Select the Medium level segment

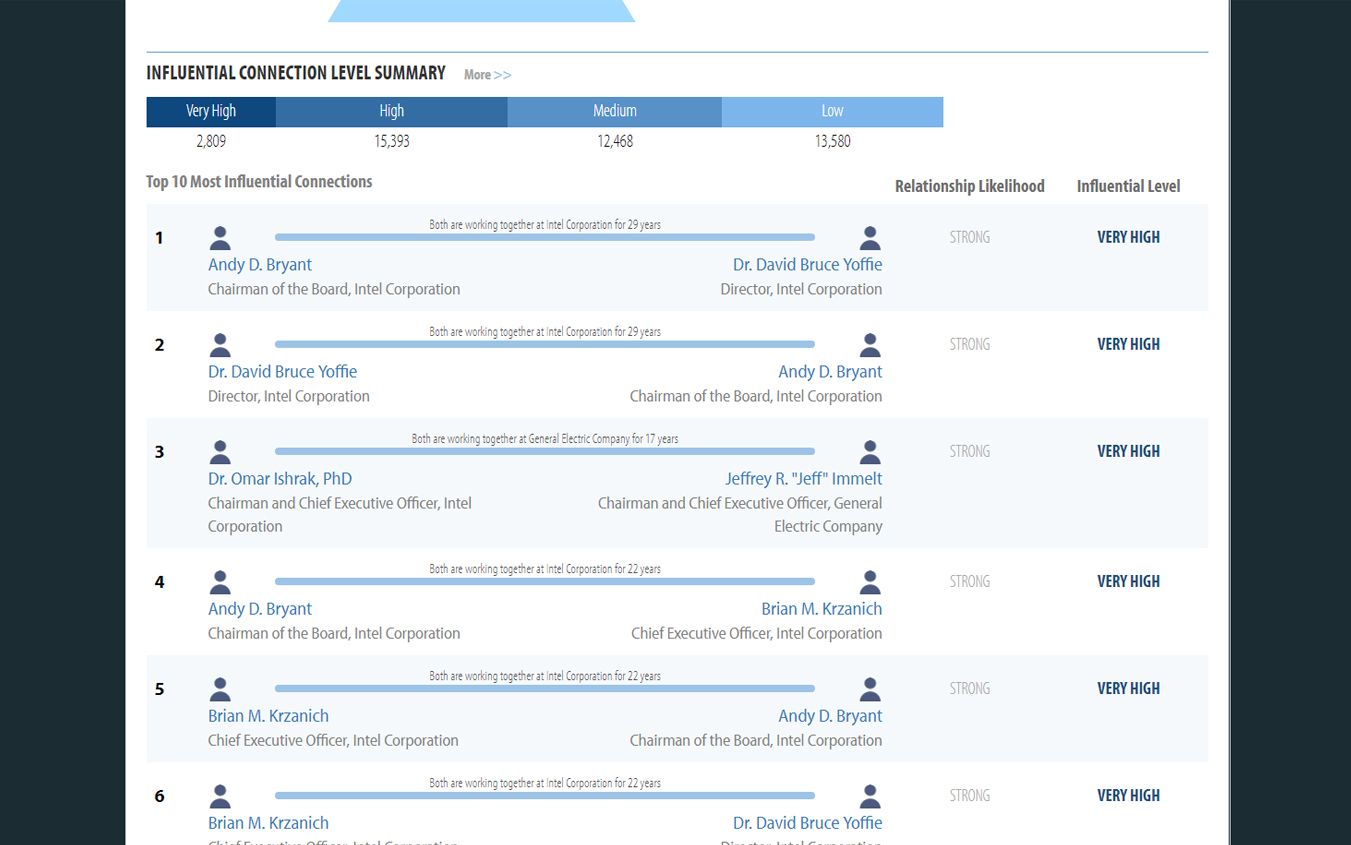[615, 111]
